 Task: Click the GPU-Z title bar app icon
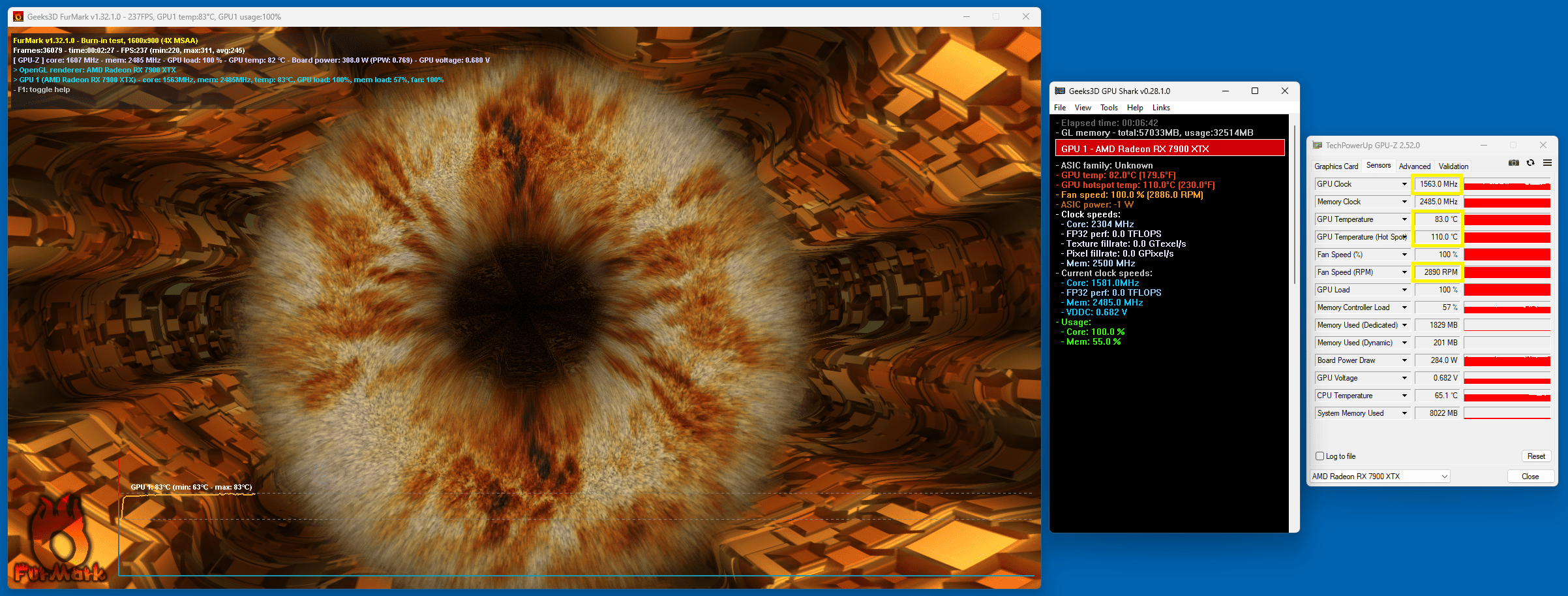(x=1317, y=145)
